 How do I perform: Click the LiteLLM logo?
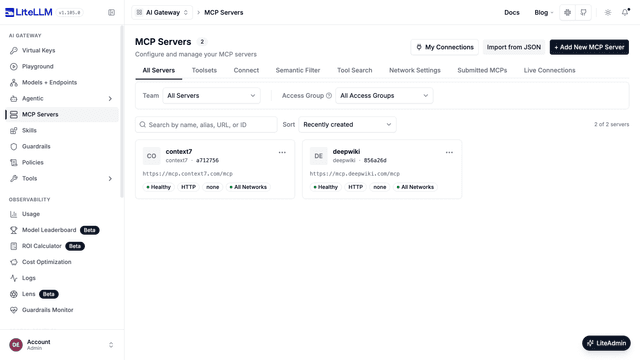[x=29, y=12]
